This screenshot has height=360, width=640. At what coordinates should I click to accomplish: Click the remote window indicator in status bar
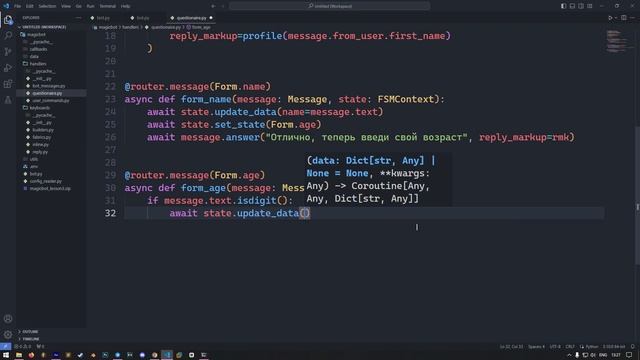point(5,347)
